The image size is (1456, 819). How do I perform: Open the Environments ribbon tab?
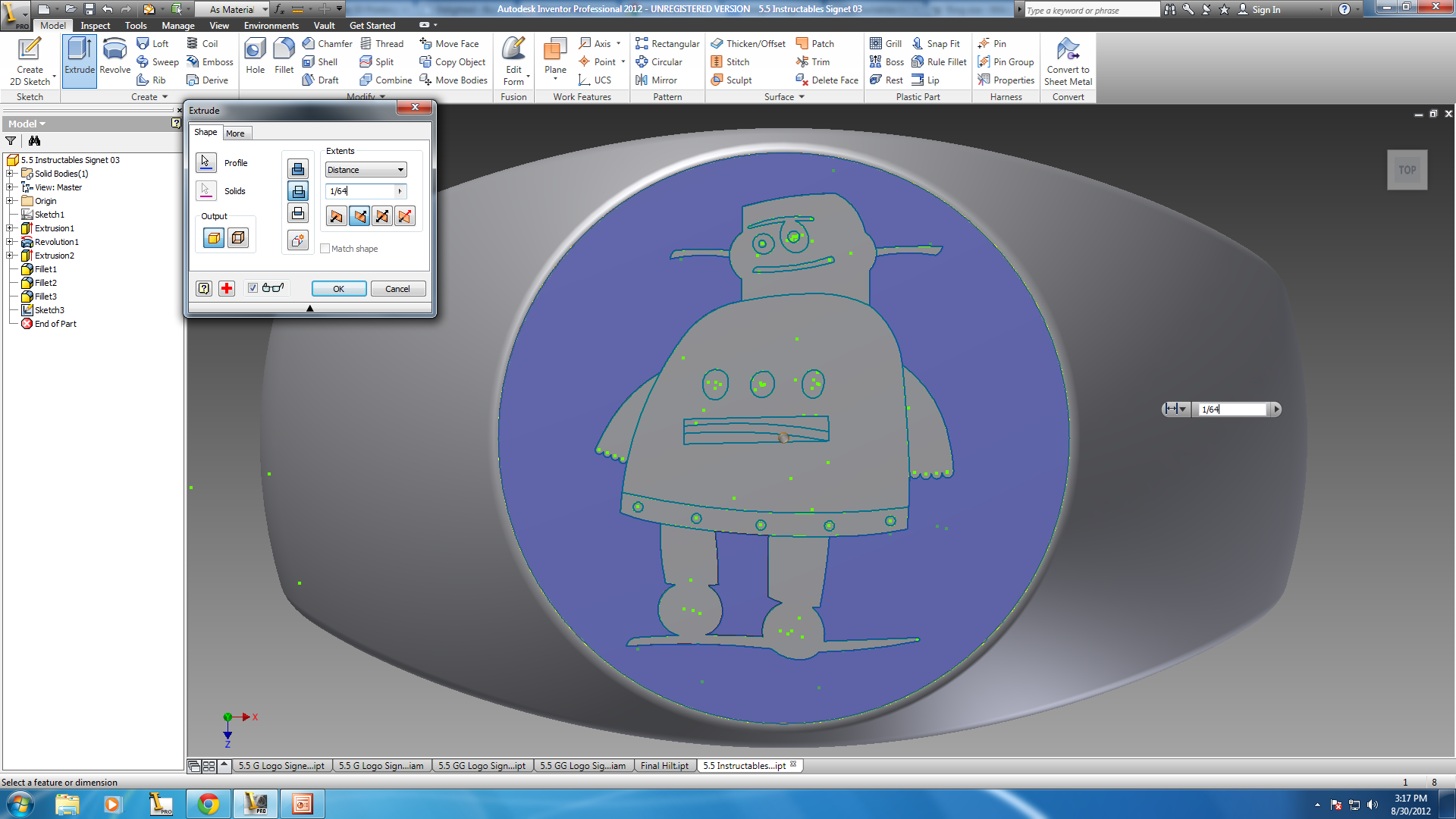(x=271, y=26)
